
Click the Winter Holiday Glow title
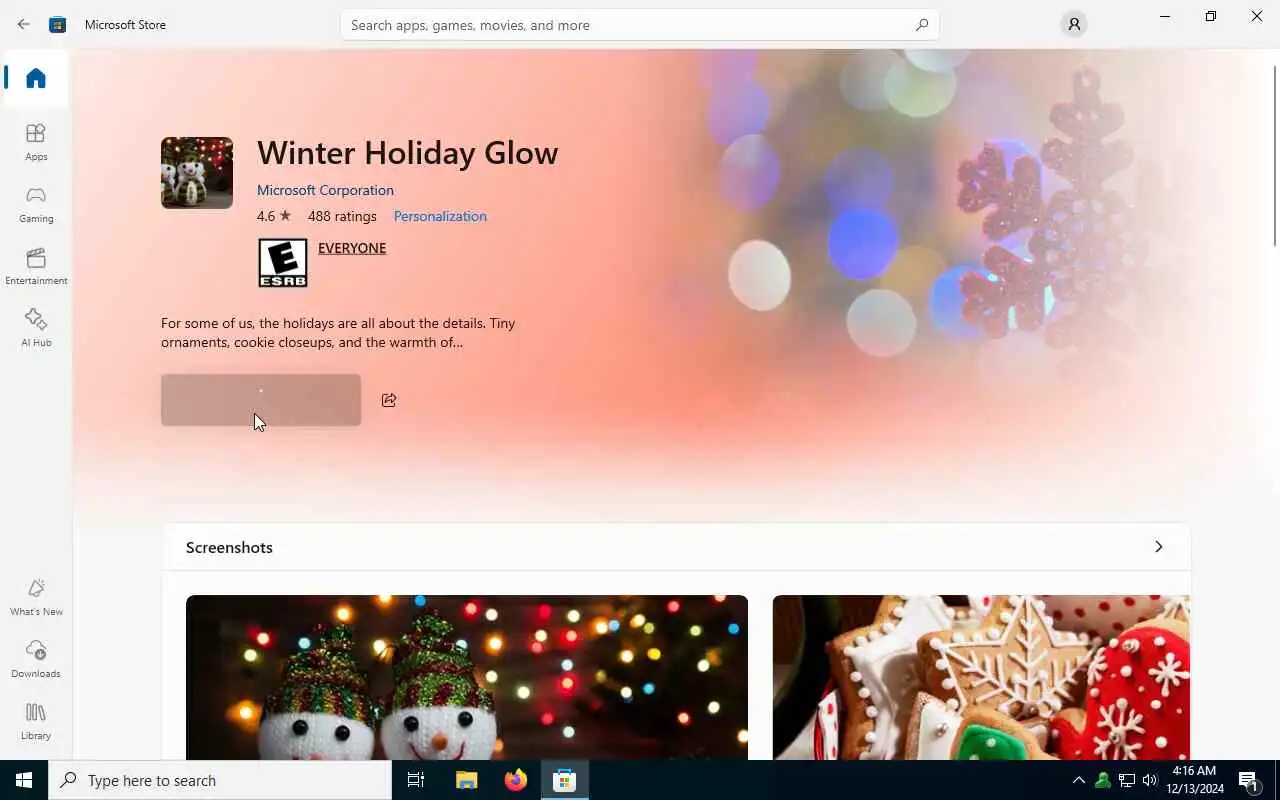[407, 153]
